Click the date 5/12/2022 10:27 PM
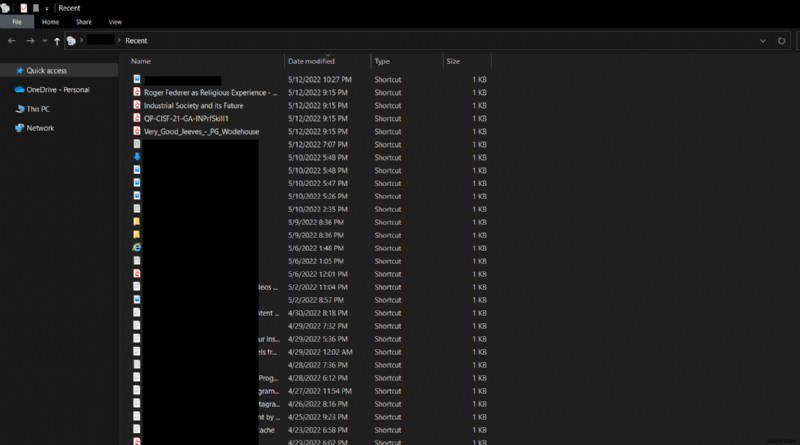800x445 pixels. [319, 80]
